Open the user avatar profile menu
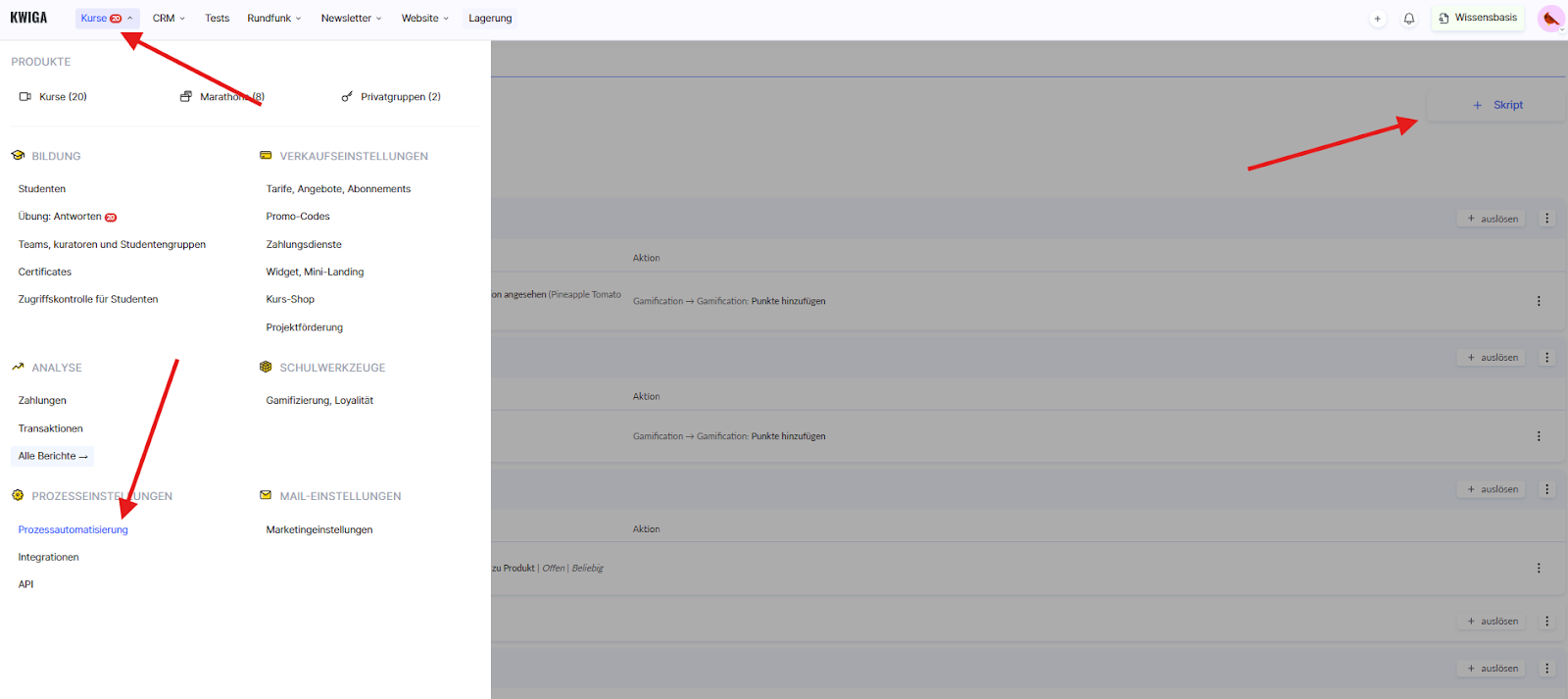This screenshot has width=1568, height=699. 1550,19
